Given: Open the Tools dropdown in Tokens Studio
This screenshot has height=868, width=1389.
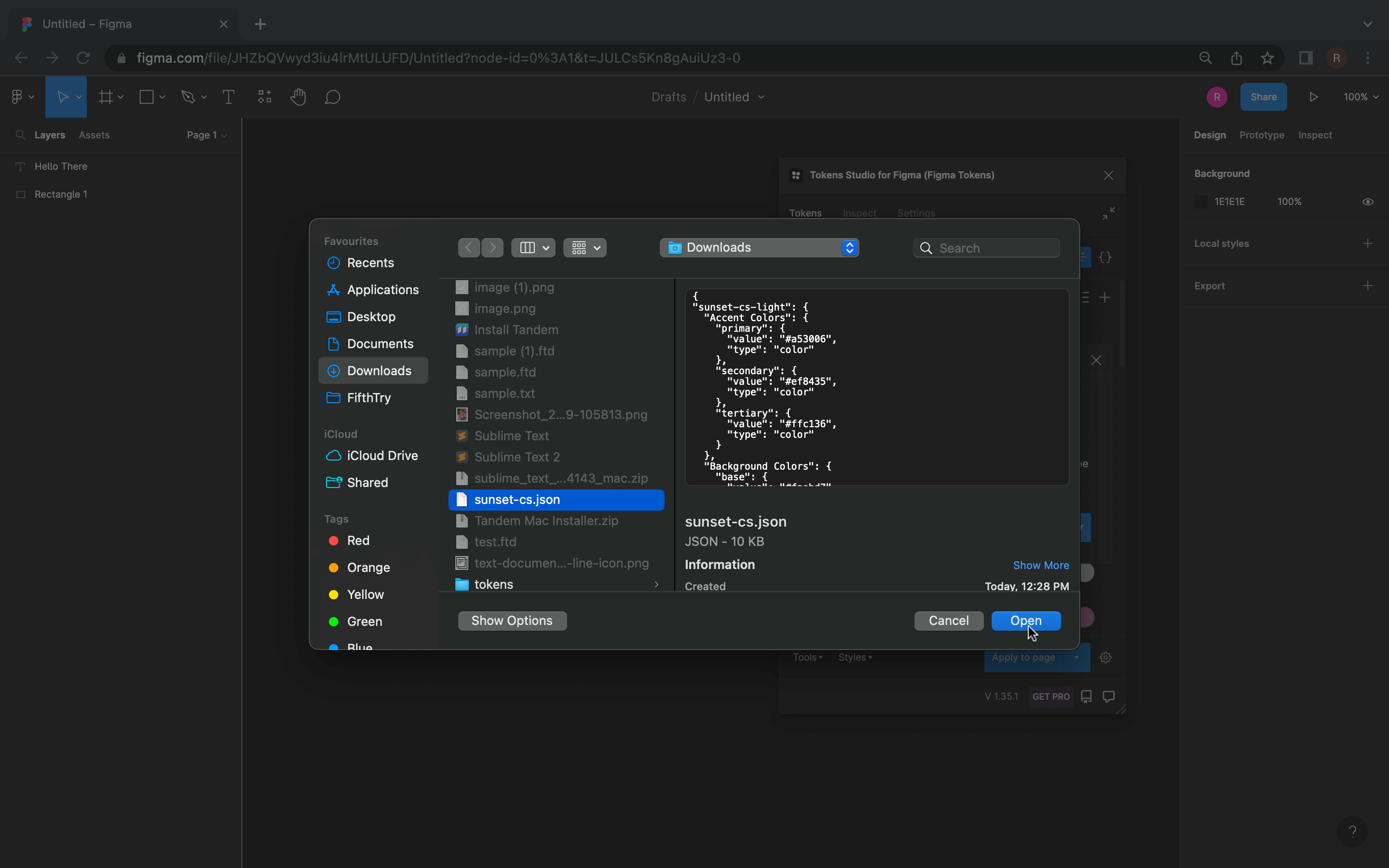Looking at the screenshot, I should pyautogui.click(x=807, y=657).
